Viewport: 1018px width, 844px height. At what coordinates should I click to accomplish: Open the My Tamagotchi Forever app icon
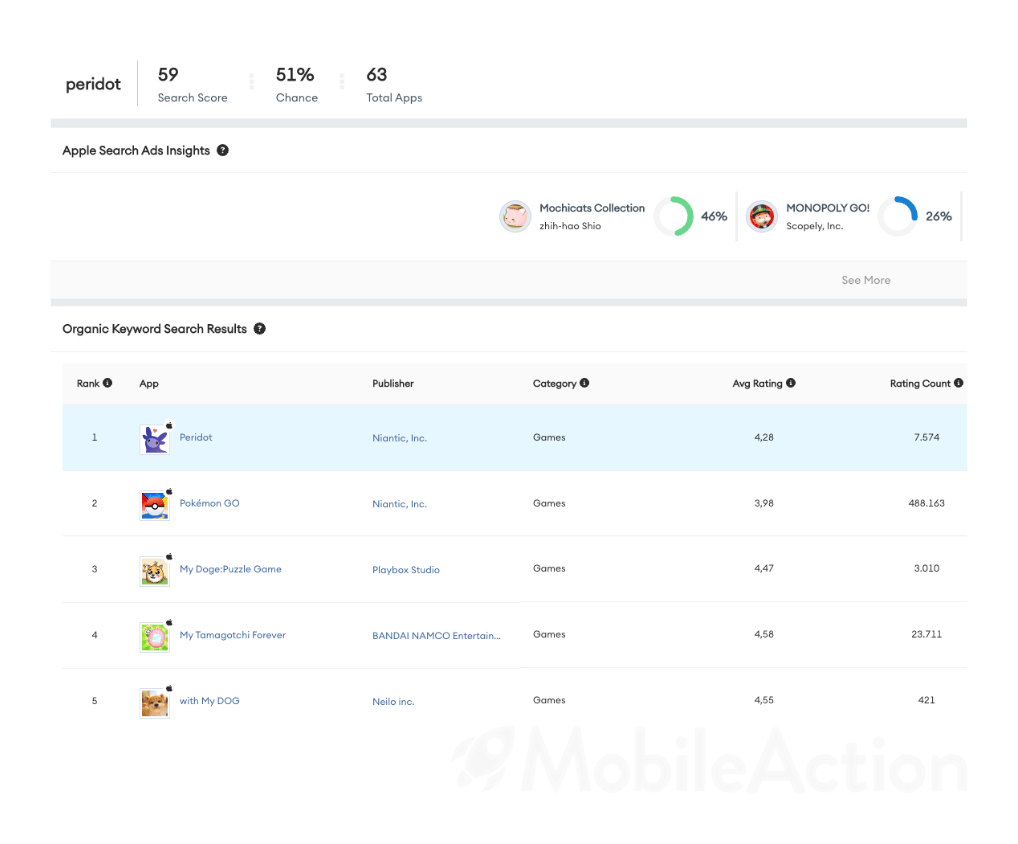point(155,637)
